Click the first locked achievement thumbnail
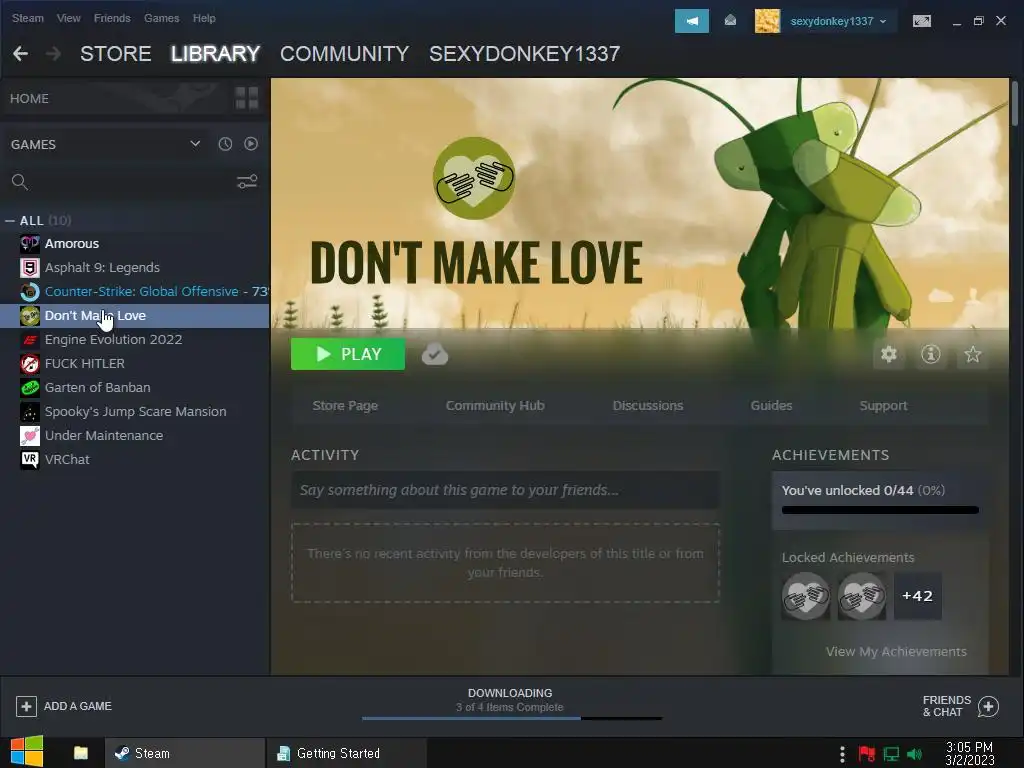 [806, 596]
